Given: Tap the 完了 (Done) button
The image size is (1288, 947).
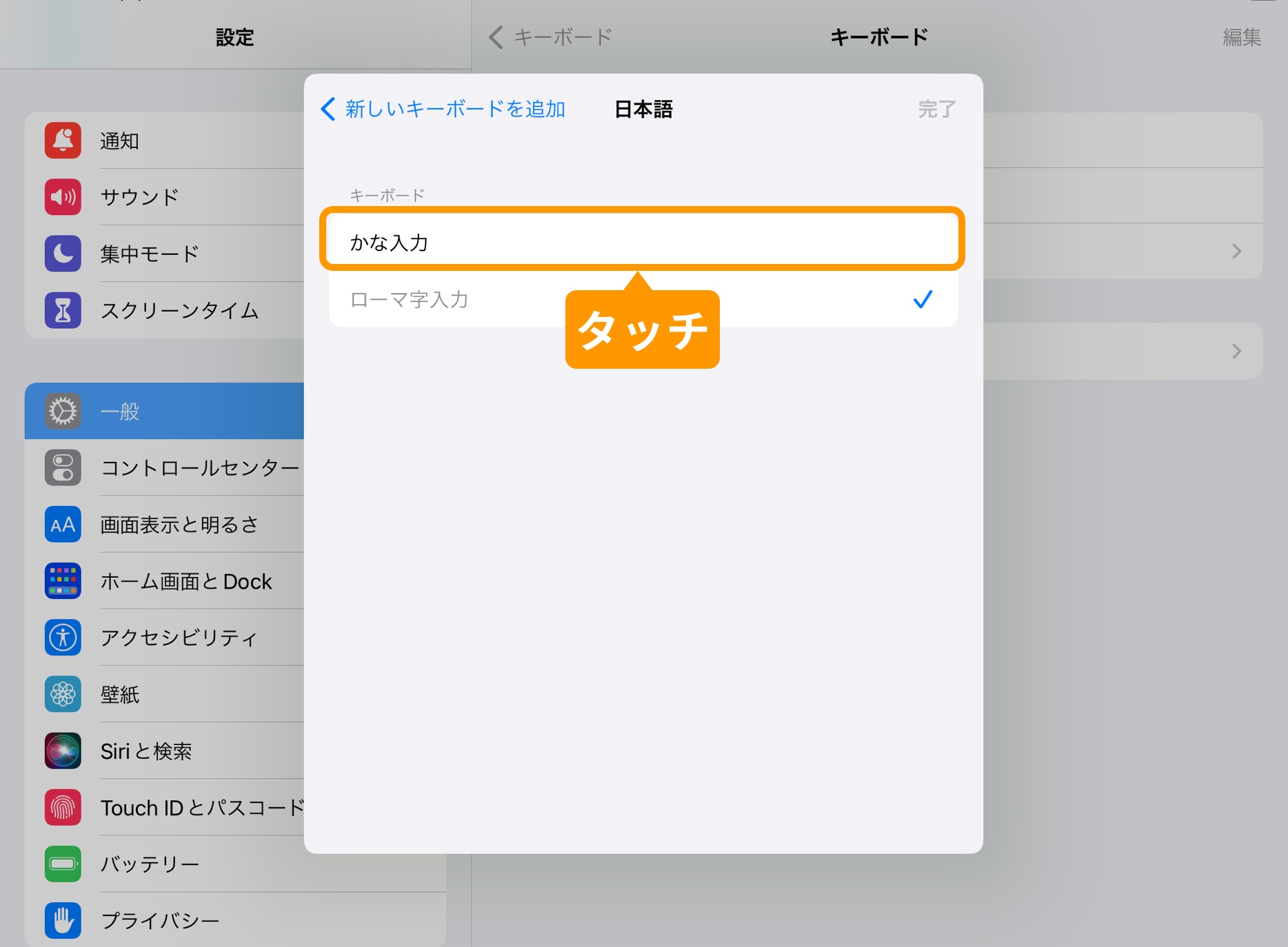Looking at the screenshot, I should (x=936, y=109).
